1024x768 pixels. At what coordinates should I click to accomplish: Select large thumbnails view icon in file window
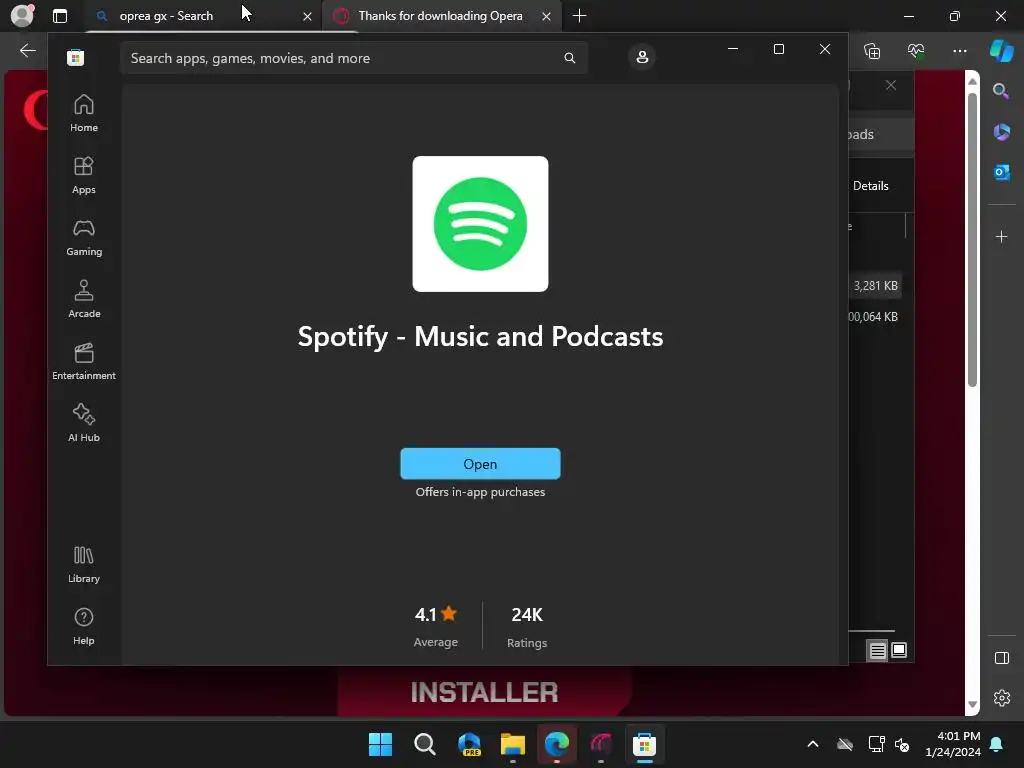point(899,650)
